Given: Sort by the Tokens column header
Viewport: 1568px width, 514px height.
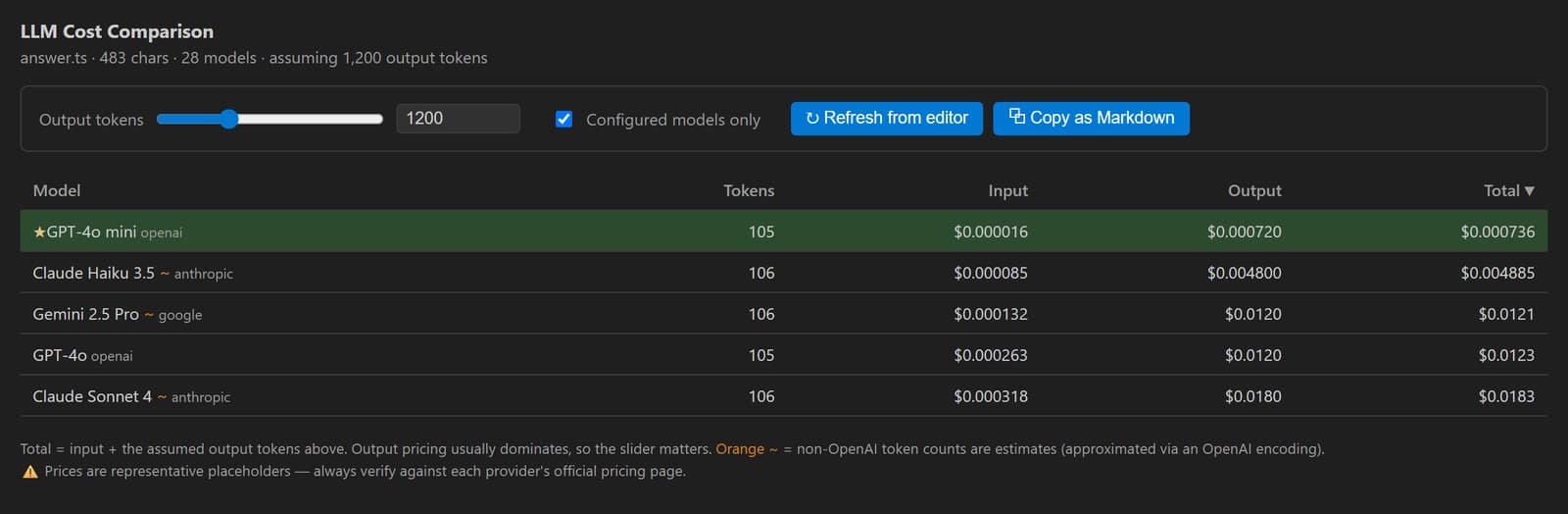Looking at the screenshot, I should point(749,190).
